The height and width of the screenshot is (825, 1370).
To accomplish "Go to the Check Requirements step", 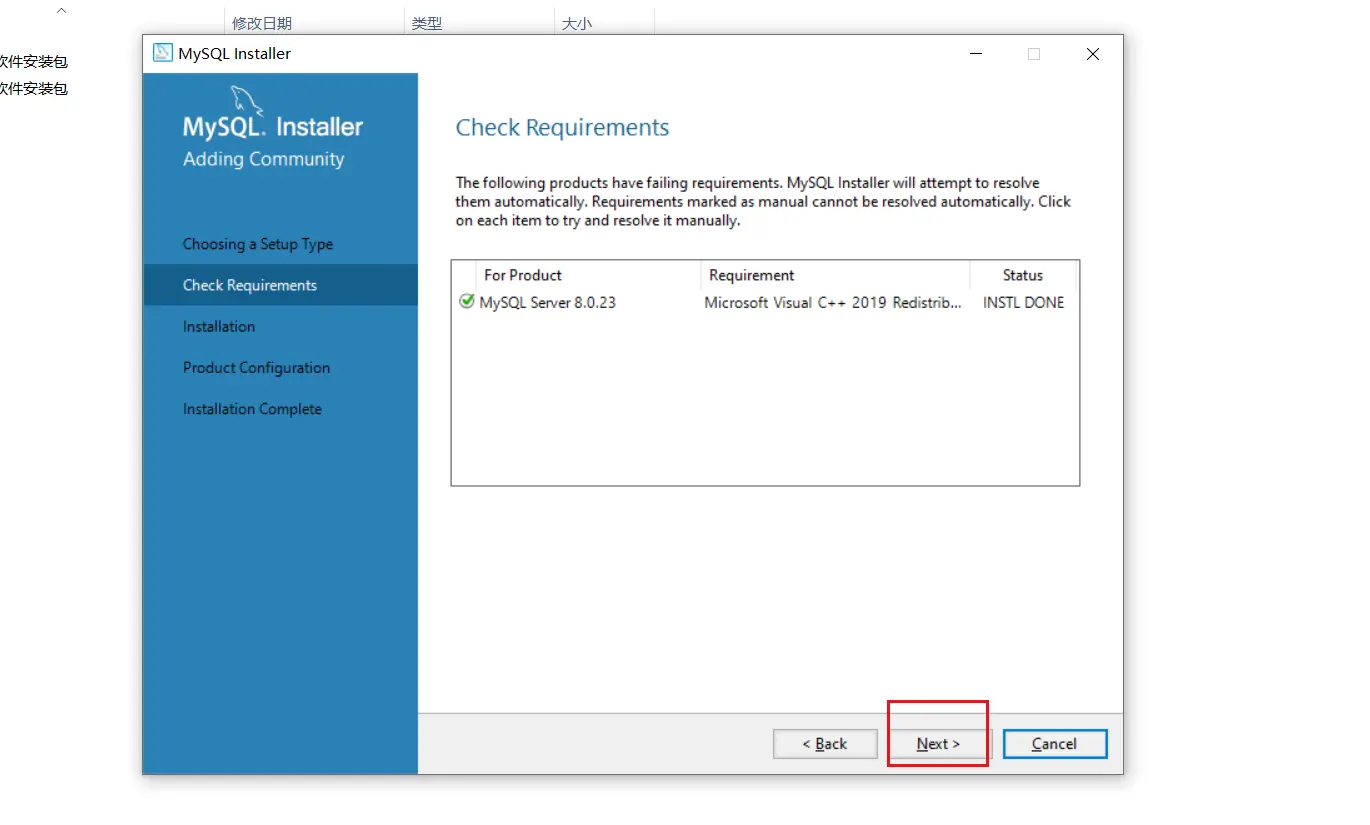I will pyautogui.click(x=249, y=285).
